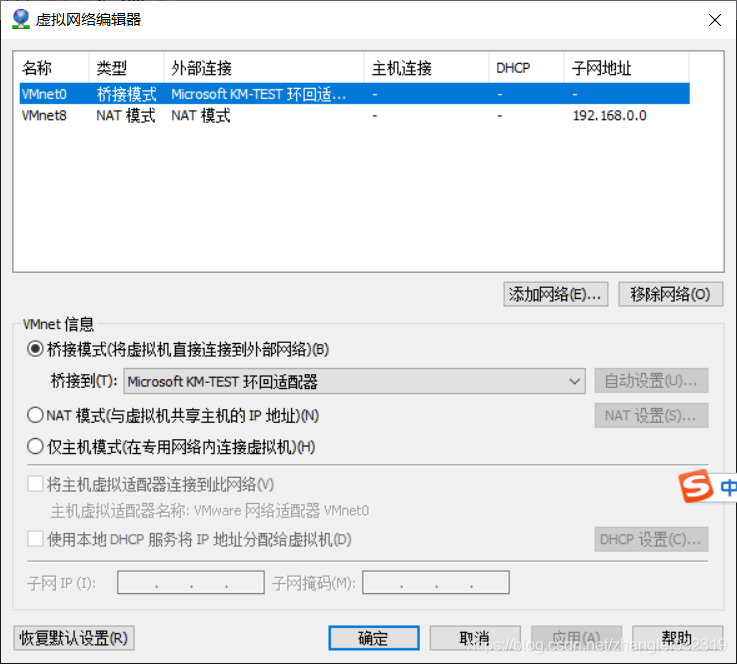Open the 桥接到 adapter dropdown
Viewport: 737px width, 664px height.
(x=354, y=381)
